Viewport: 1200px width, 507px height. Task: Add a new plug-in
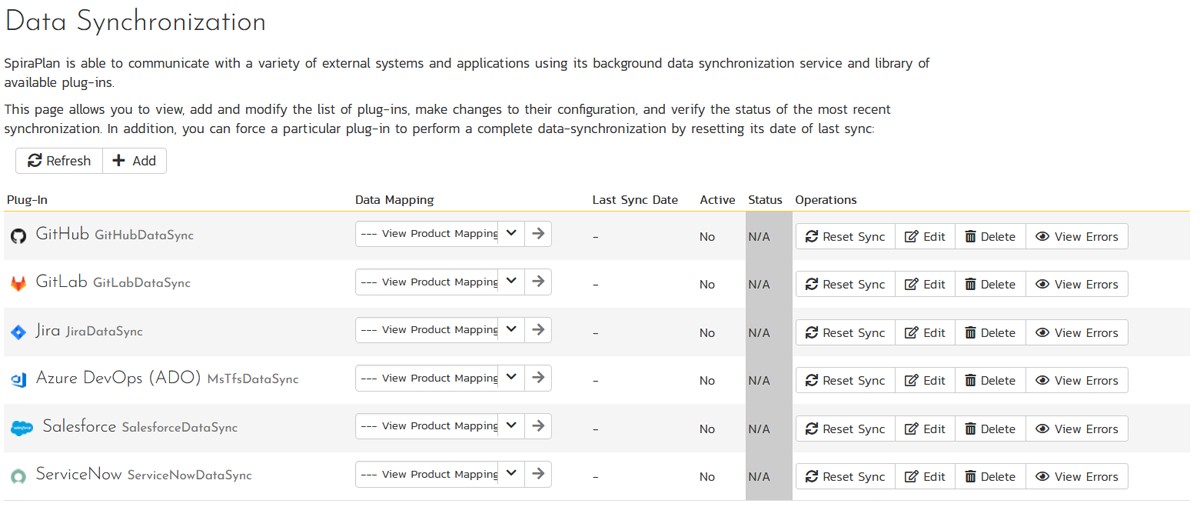point(134,161)
